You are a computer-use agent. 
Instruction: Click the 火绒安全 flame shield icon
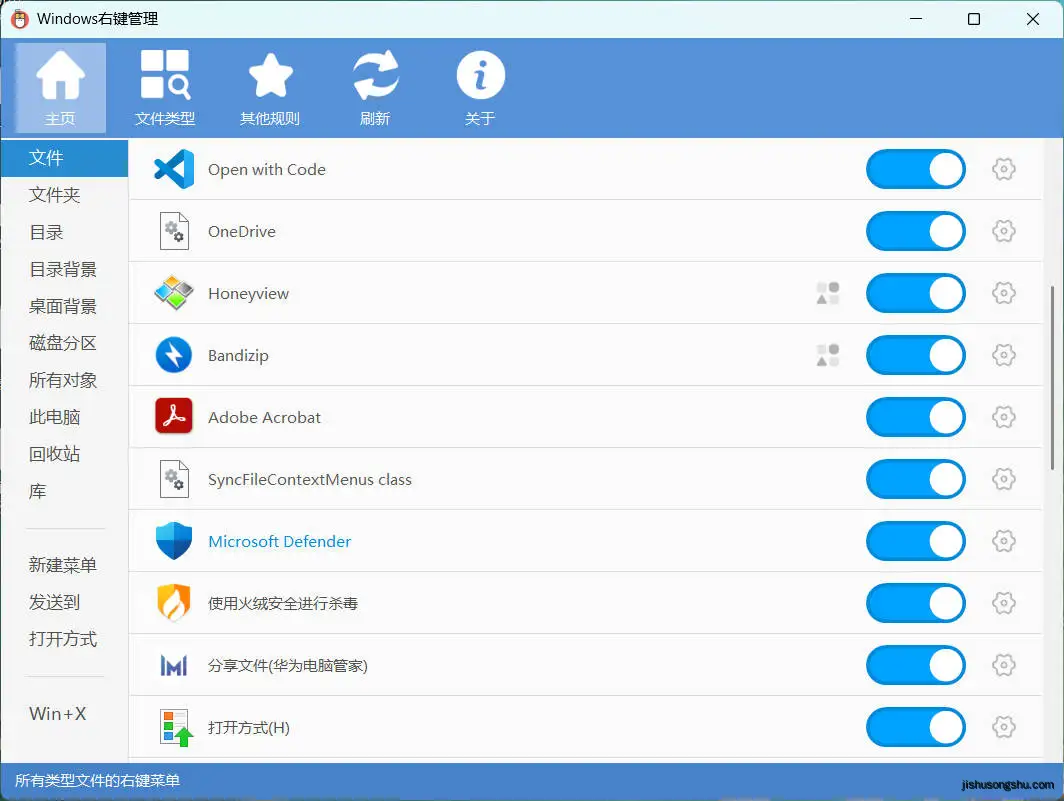click(x=174, y=602)
